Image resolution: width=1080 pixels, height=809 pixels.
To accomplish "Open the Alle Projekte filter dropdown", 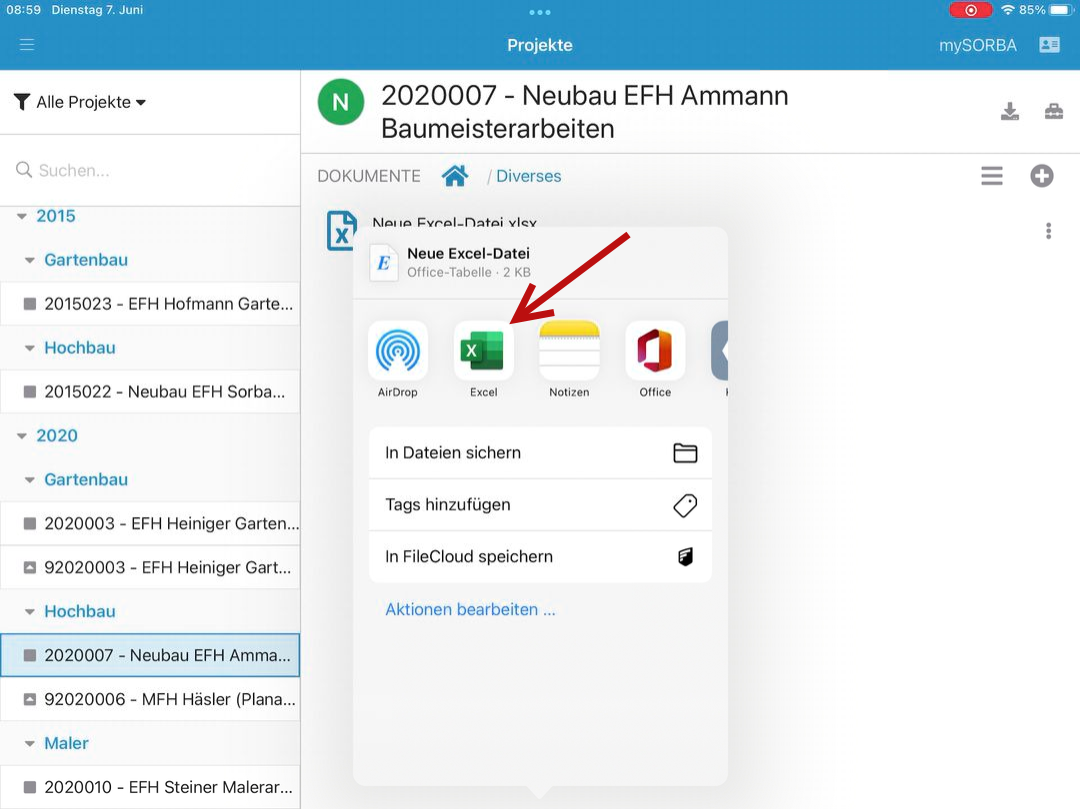I will [82, 102].
